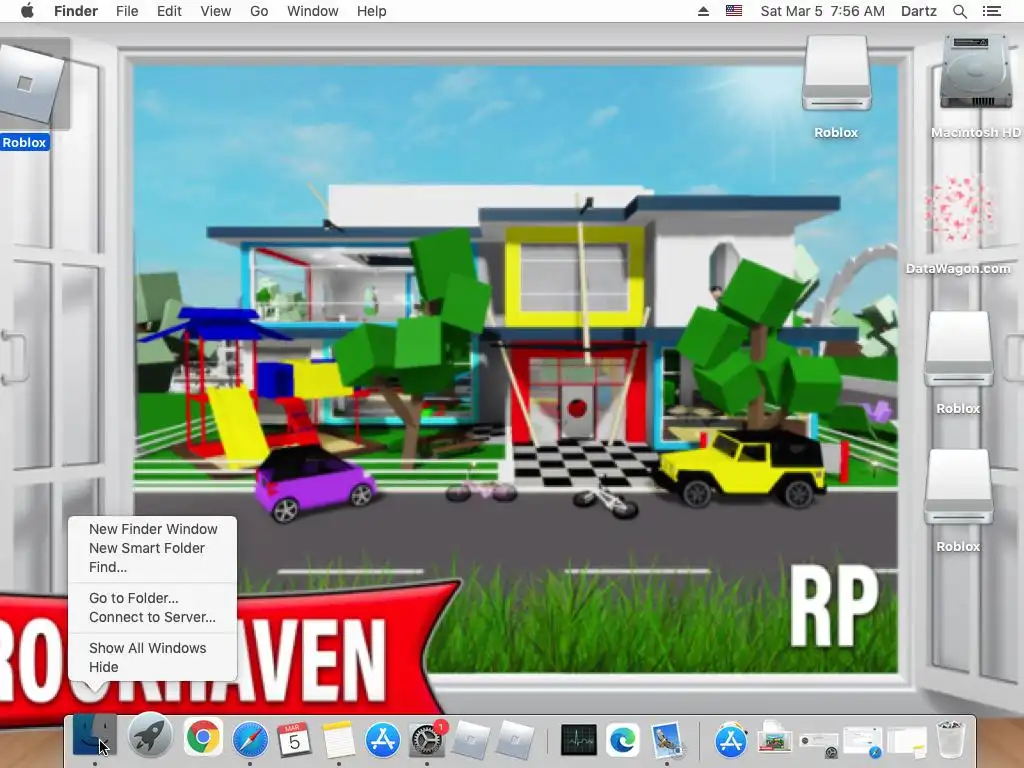Open the Apple menu

point(27,11)
